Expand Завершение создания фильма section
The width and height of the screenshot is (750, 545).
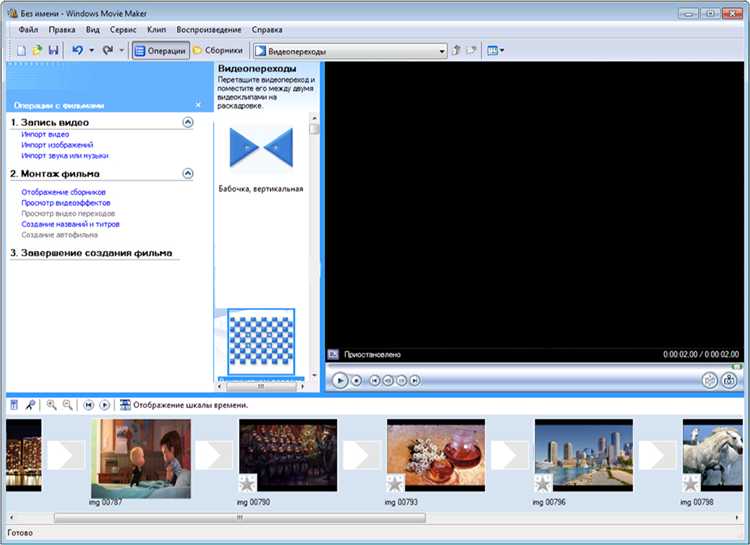point(91,253)
